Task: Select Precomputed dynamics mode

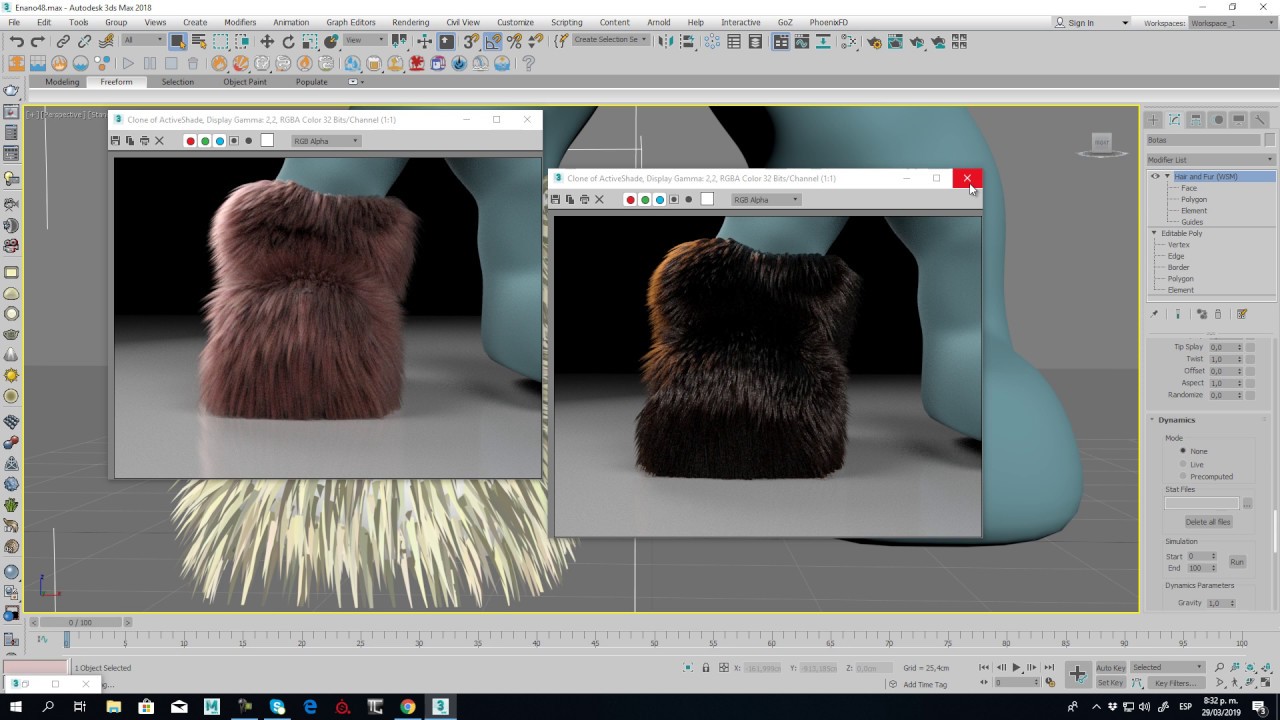Action: pos(1183,476)
